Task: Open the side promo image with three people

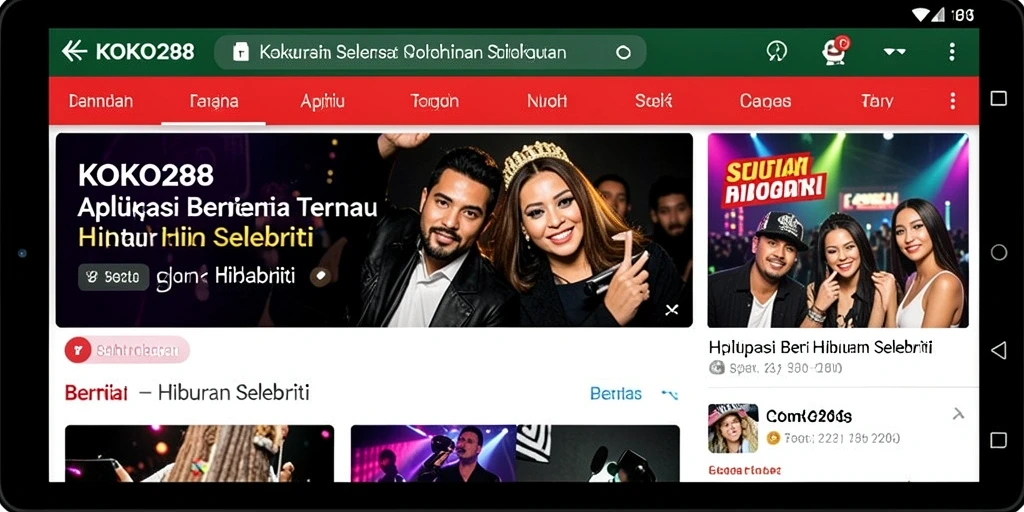Action: click(x=838, y=230)
